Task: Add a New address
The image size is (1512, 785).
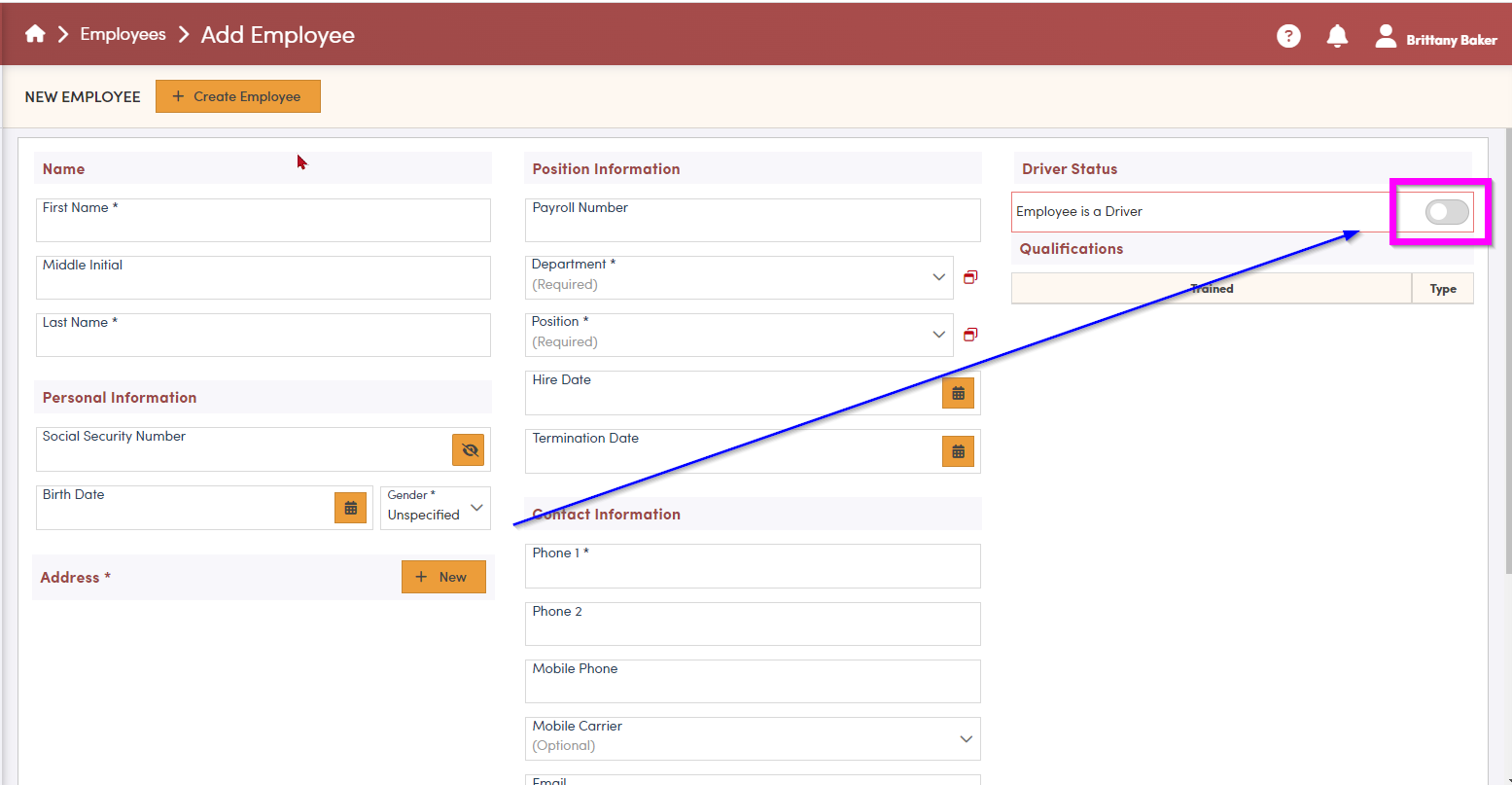Action: click(442, 577)
